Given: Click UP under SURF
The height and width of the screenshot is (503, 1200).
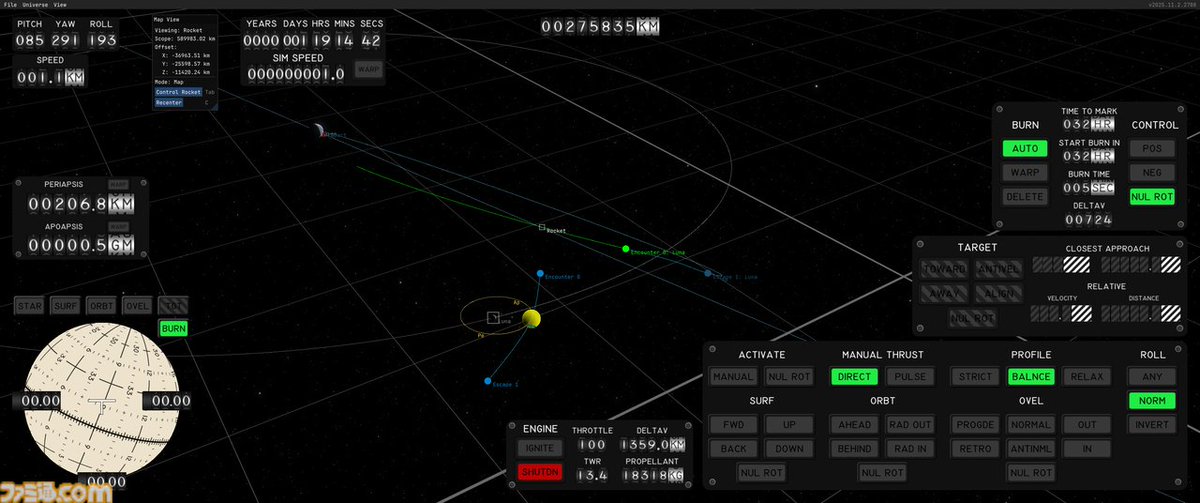Looking at the screenshot, I should tap(789, 424).
